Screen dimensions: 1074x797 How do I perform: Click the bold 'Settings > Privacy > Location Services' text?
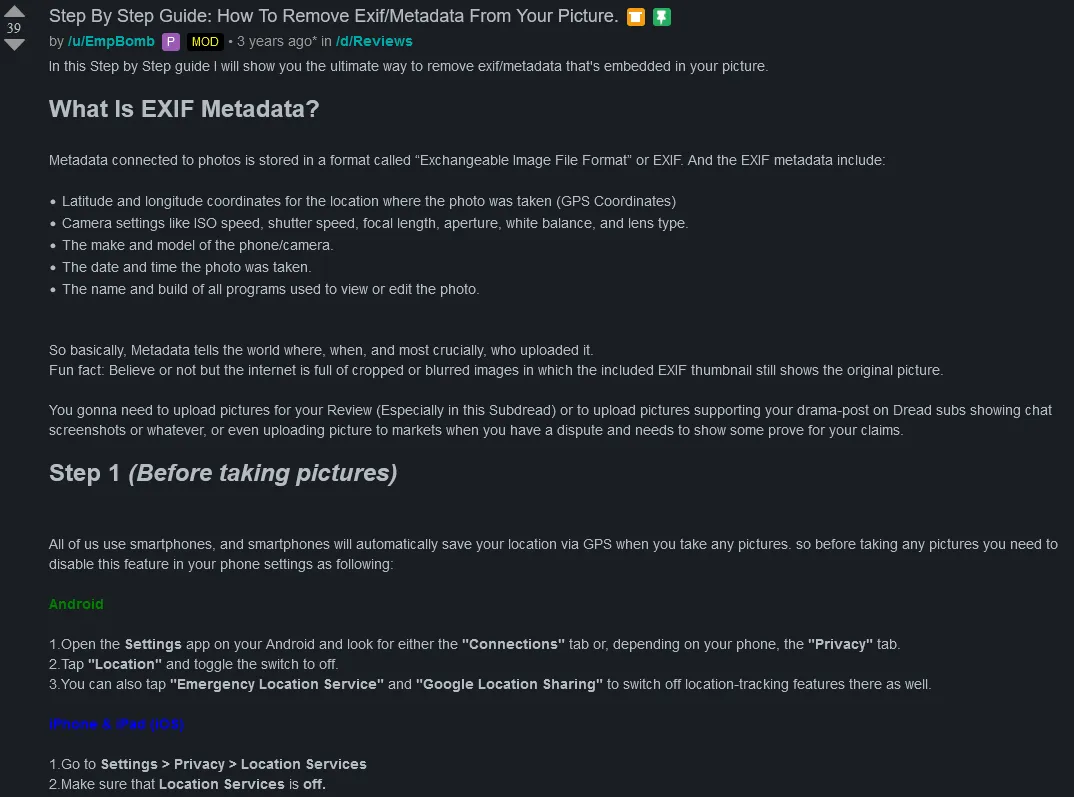pyautogui.click(x=233, y=764)
